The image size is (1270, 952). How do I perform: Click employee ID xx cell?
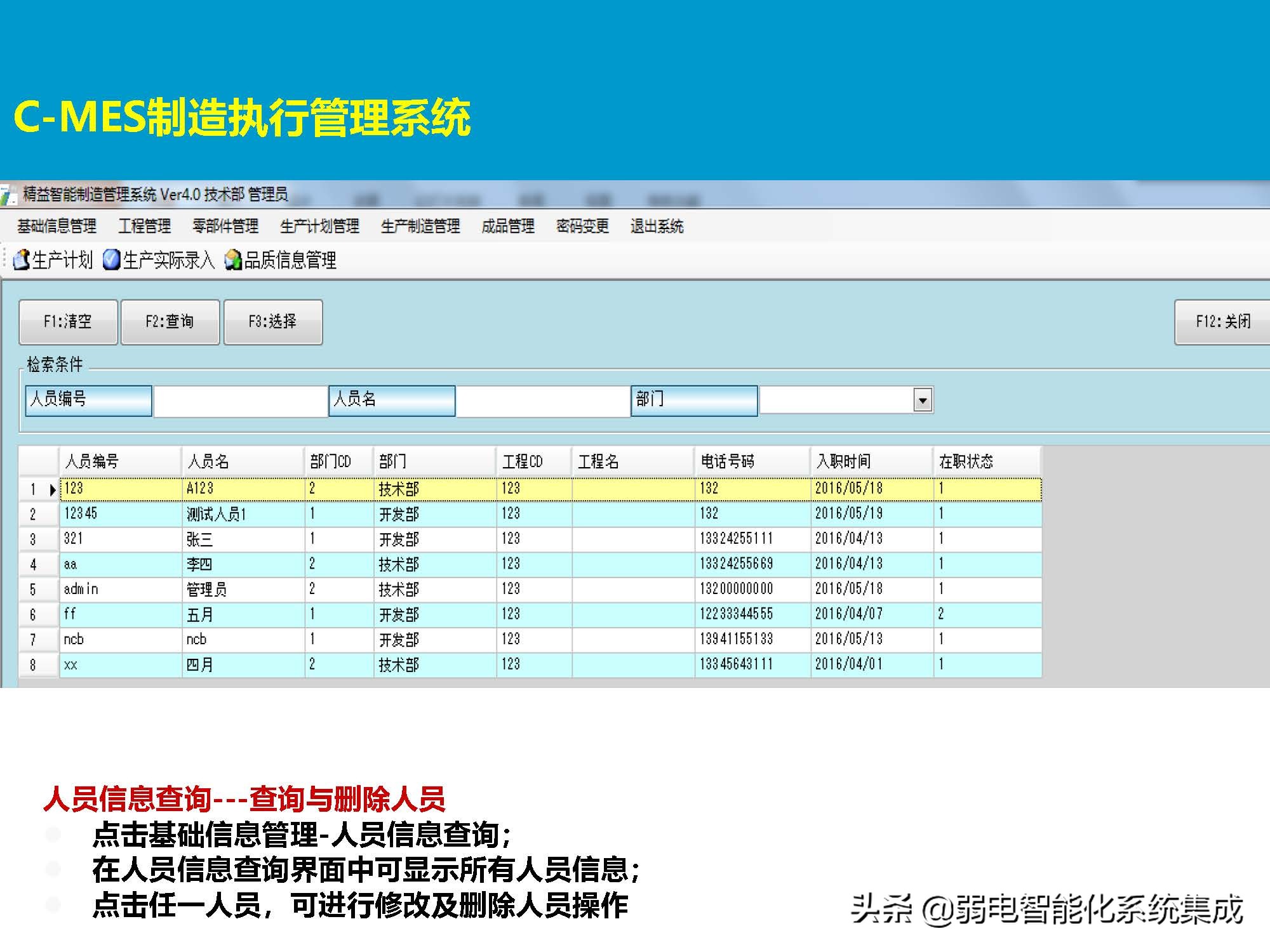point(121,664)
